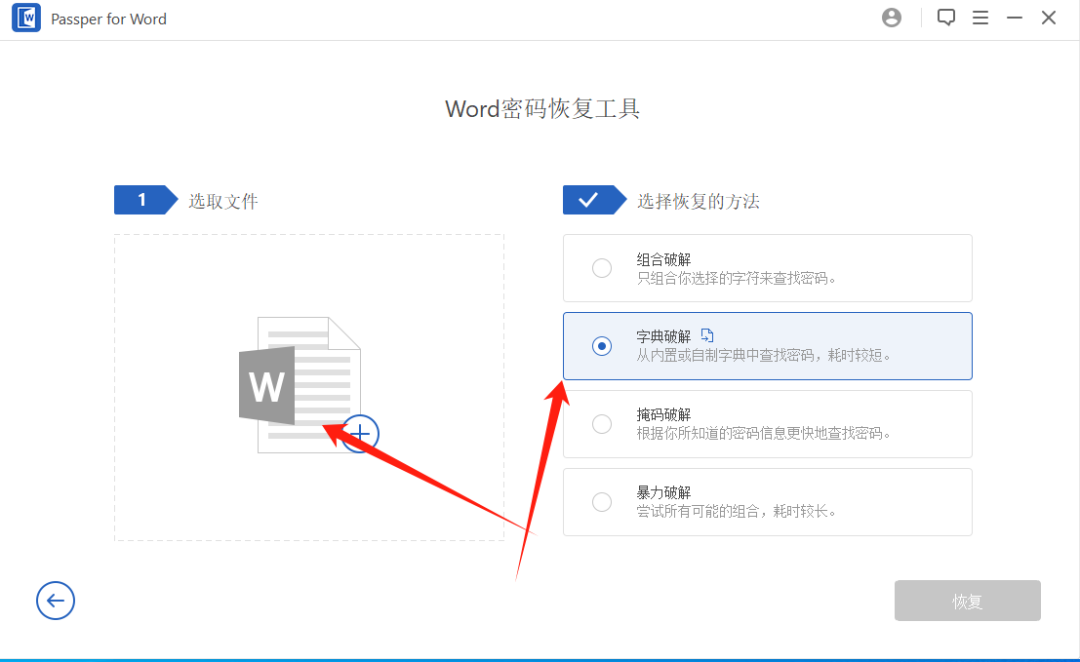This screenshot has height=662, width=1080.
Task: Click the blue plus icon to add file
Action: [x=360, y=433]
